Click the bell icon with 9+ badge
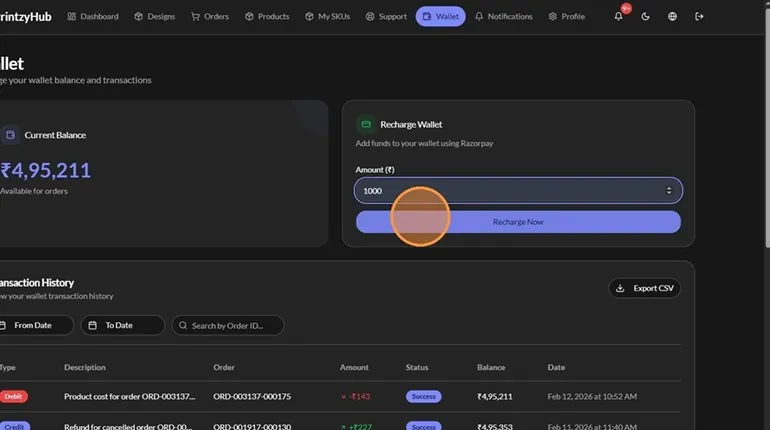770x430 pixels. point(619,16)
